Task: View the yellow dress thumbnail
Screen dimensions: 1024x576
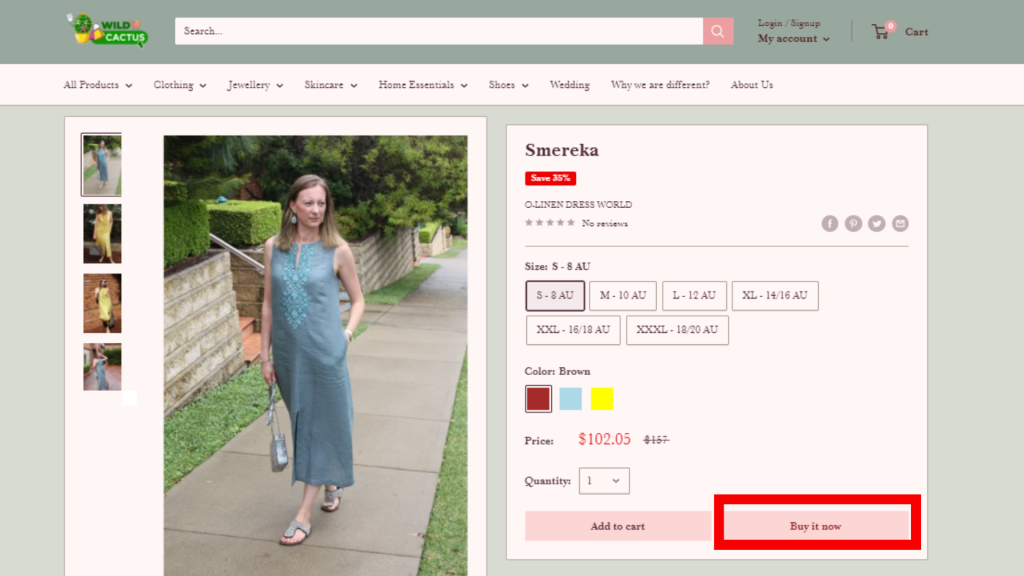Action: coord(102,233)
